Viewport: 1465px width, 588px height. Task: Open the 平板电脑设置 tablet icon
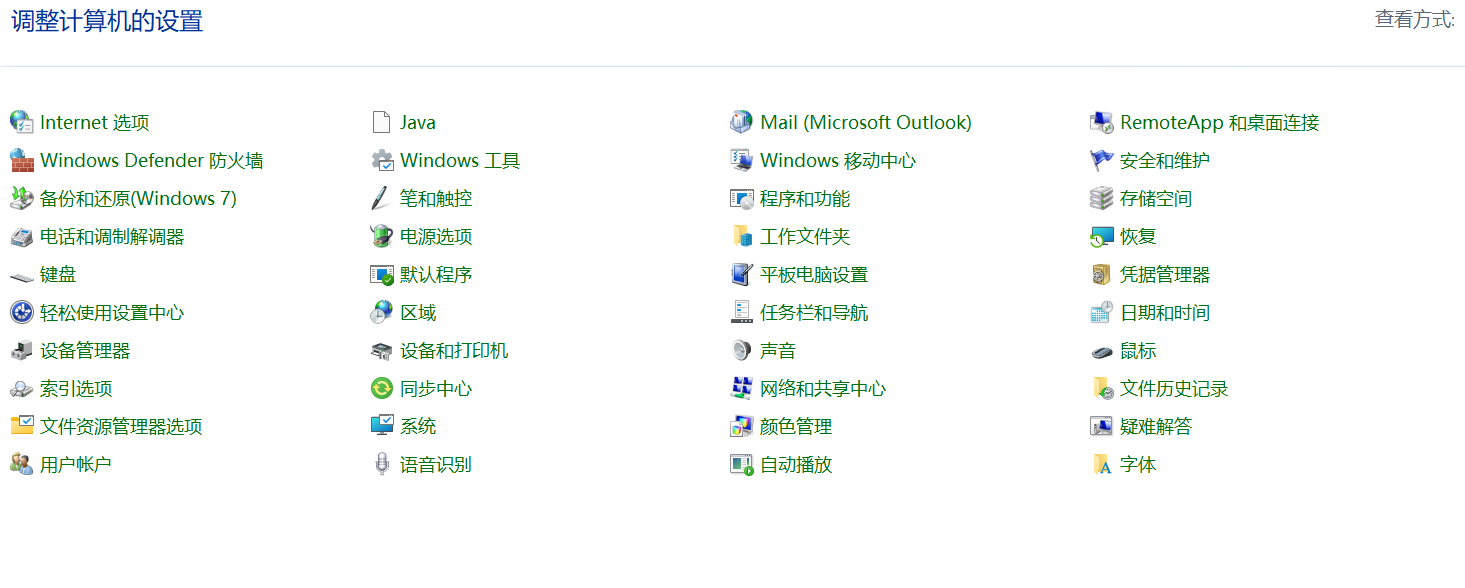point(742,274)
